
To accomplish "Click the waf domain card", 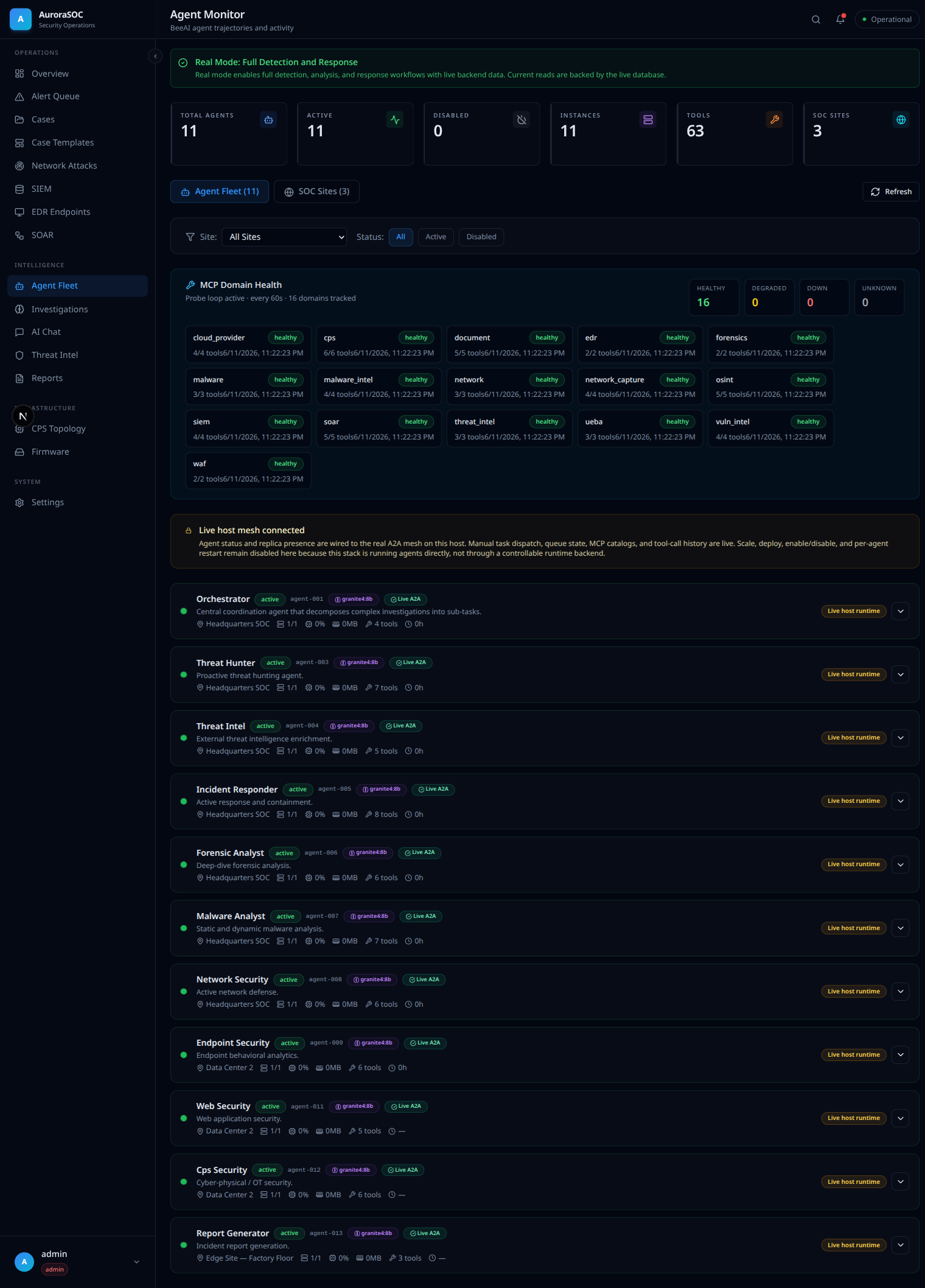I will 248,471.
